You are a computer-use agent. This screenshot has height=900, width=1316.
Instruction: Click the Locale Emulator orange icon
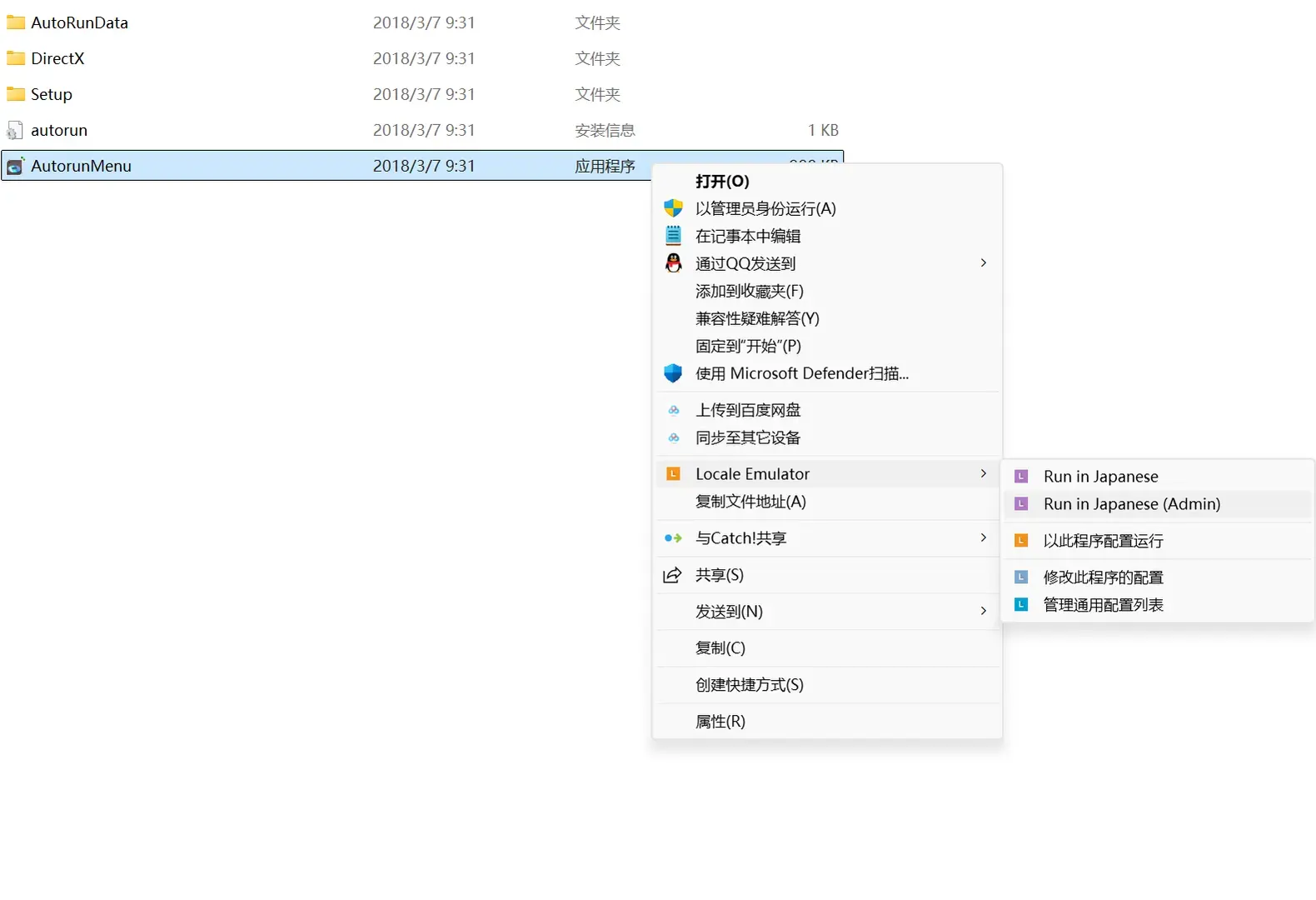(673, 474)
